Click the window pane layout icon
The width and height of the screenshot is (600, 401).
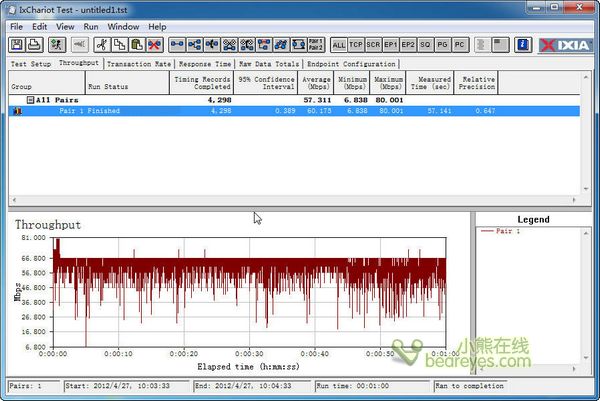coord(500,45)
